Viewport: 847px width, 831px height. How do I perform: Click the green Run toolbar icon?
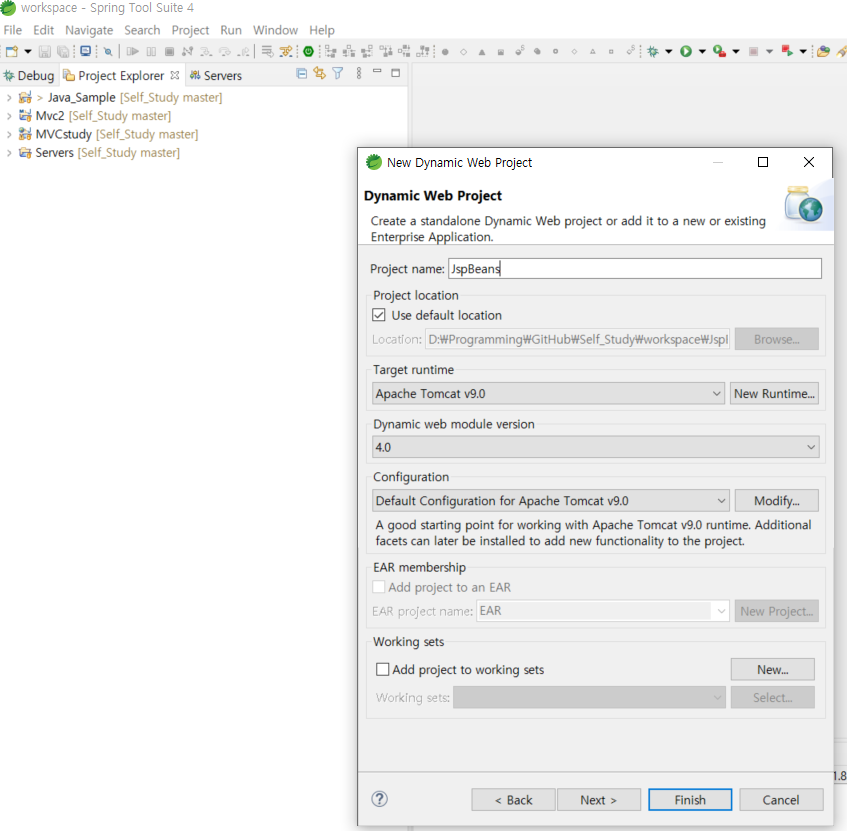click(686, 51)
